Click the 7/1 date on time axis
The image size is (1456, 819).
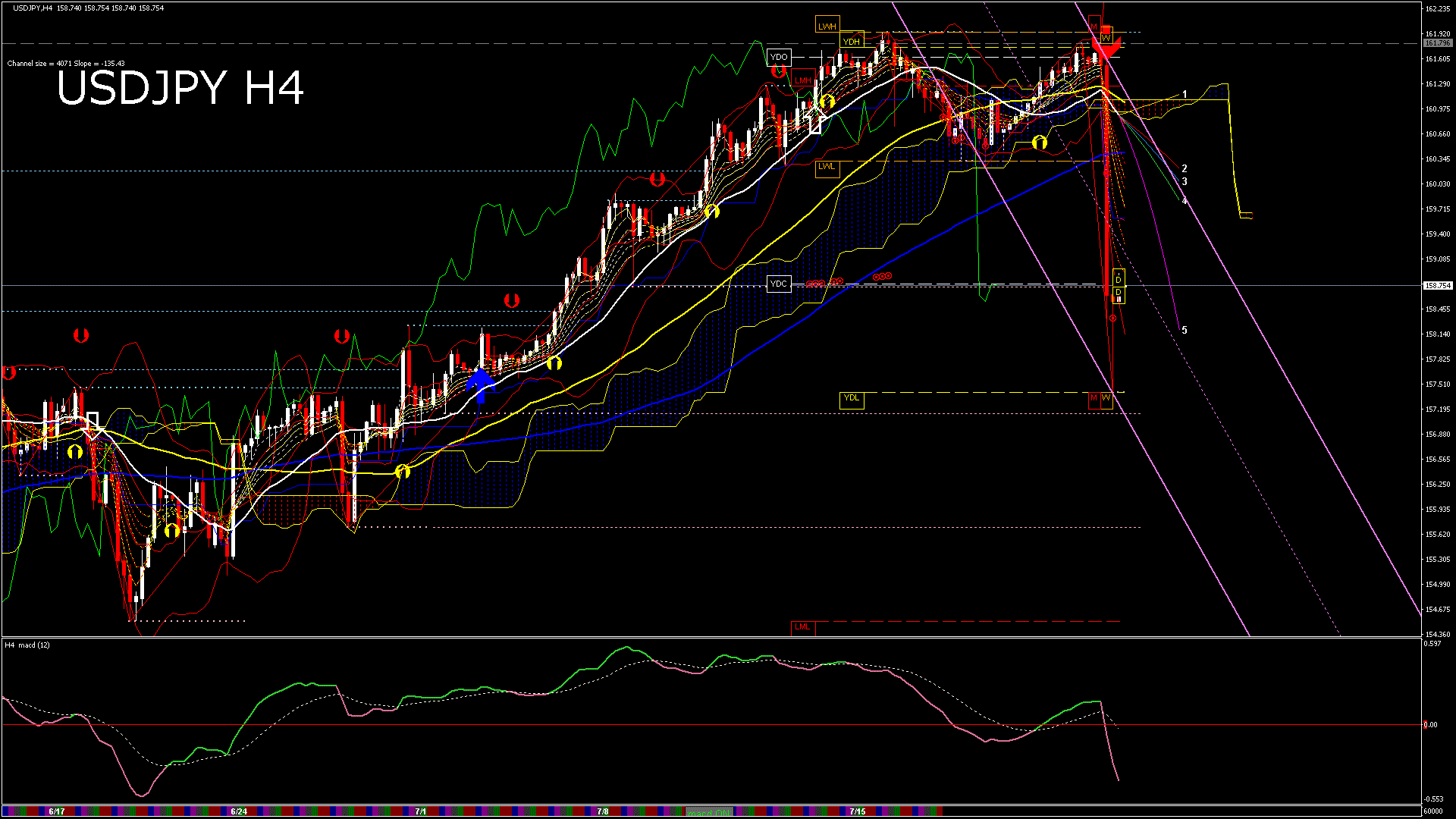point(420,811)
